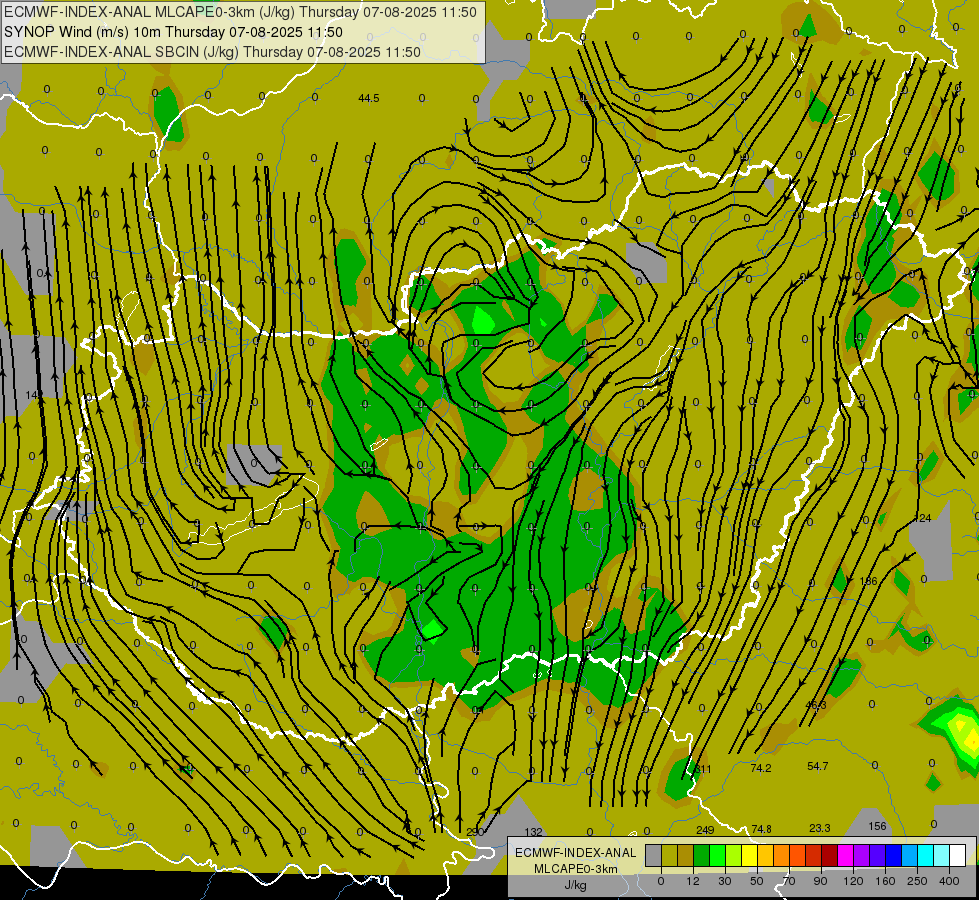Click the 70 tick label on legend
This screenshot has height=900, width=979.
point(789,881)
